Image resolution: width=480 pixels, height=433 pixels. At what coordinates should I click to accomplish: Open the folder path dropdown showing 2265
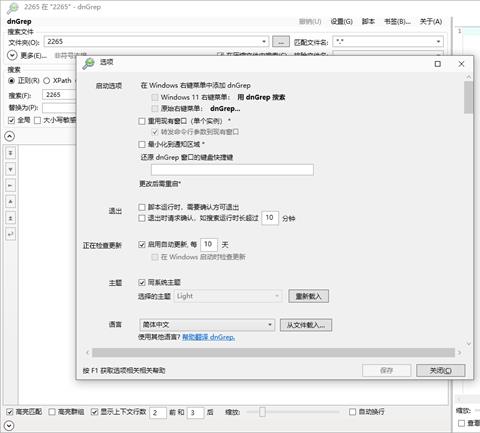tap(264, 42)
